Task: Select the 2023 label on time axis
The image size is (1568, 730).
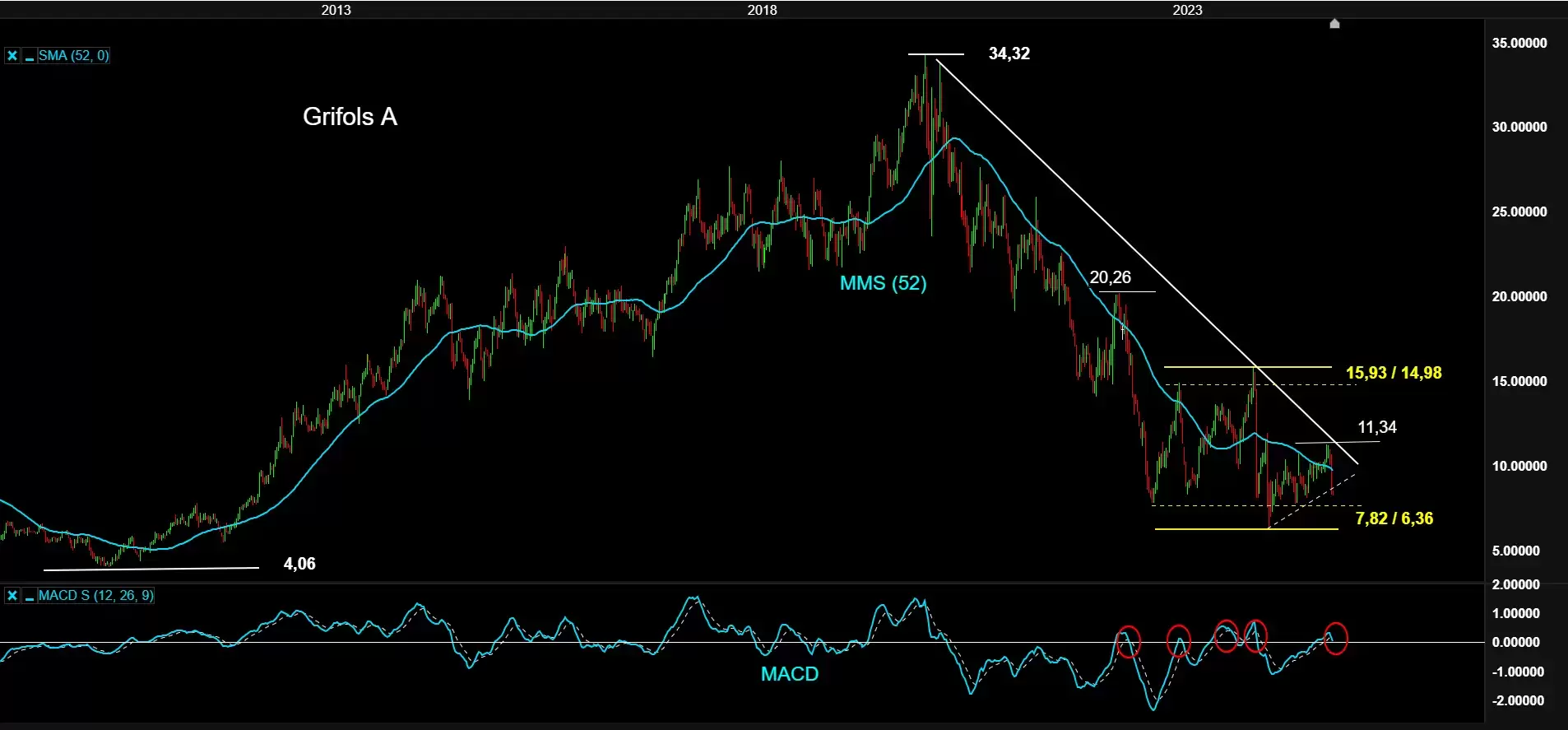Action: pyautogui.click(x=1187, y=10)
